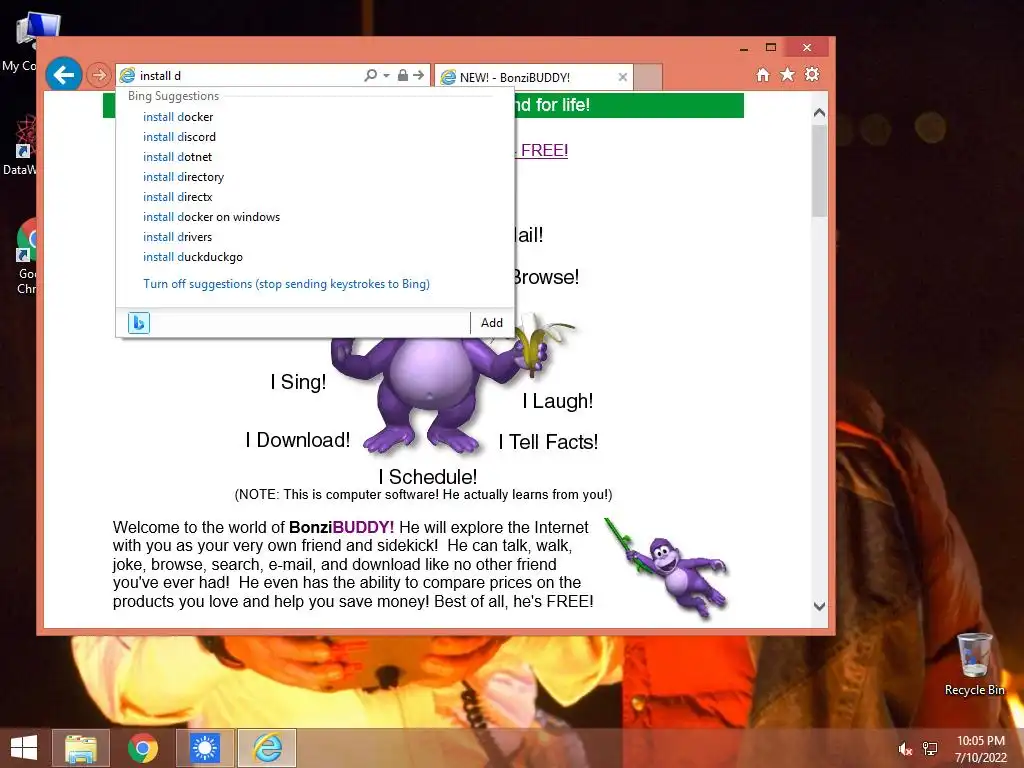Viewport: 1024px width, 768px height.
Task: Click the muted volume tray icon
Action: click(x=905, y=749)
